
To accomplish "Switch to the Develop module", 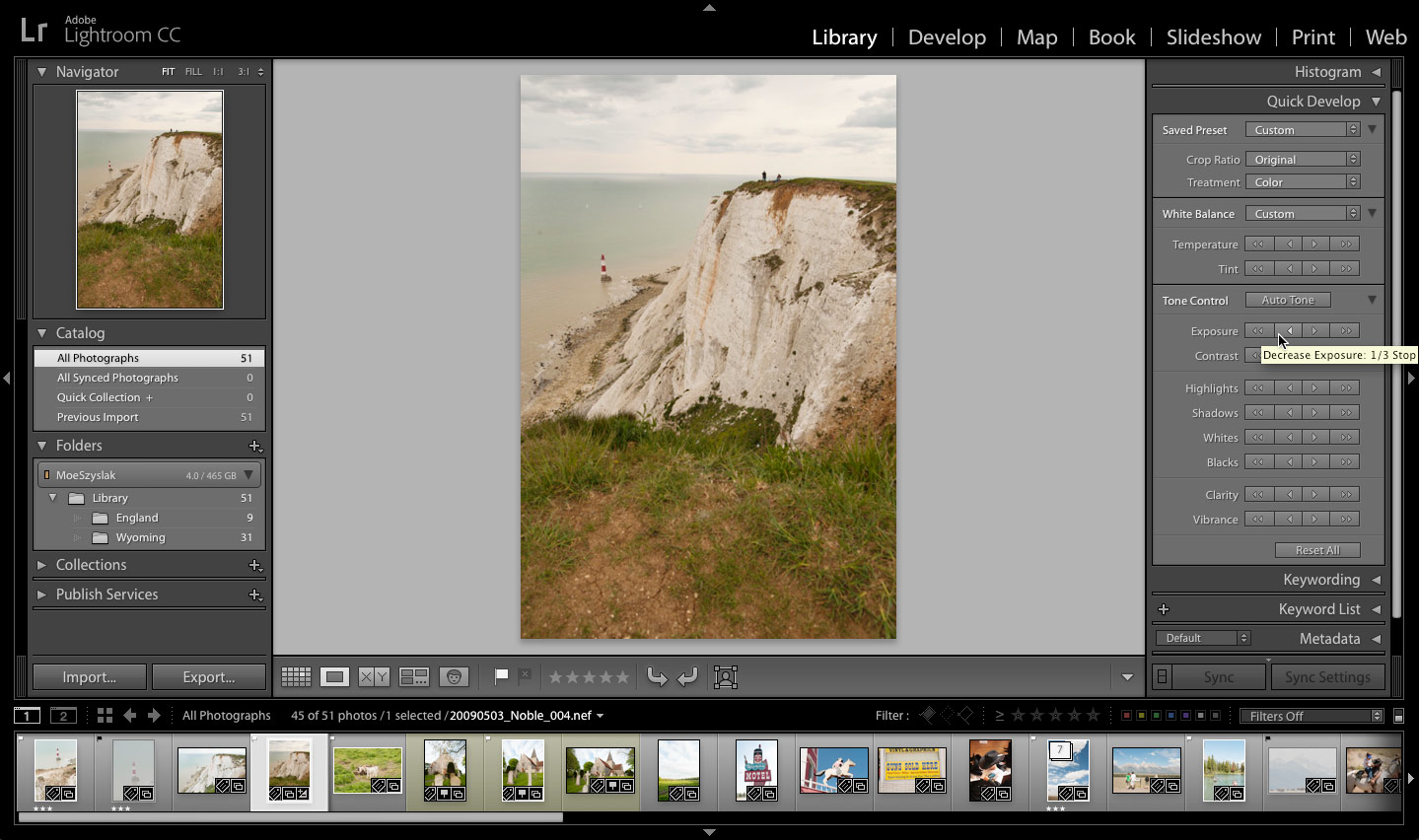I will (x=946, y=37).
